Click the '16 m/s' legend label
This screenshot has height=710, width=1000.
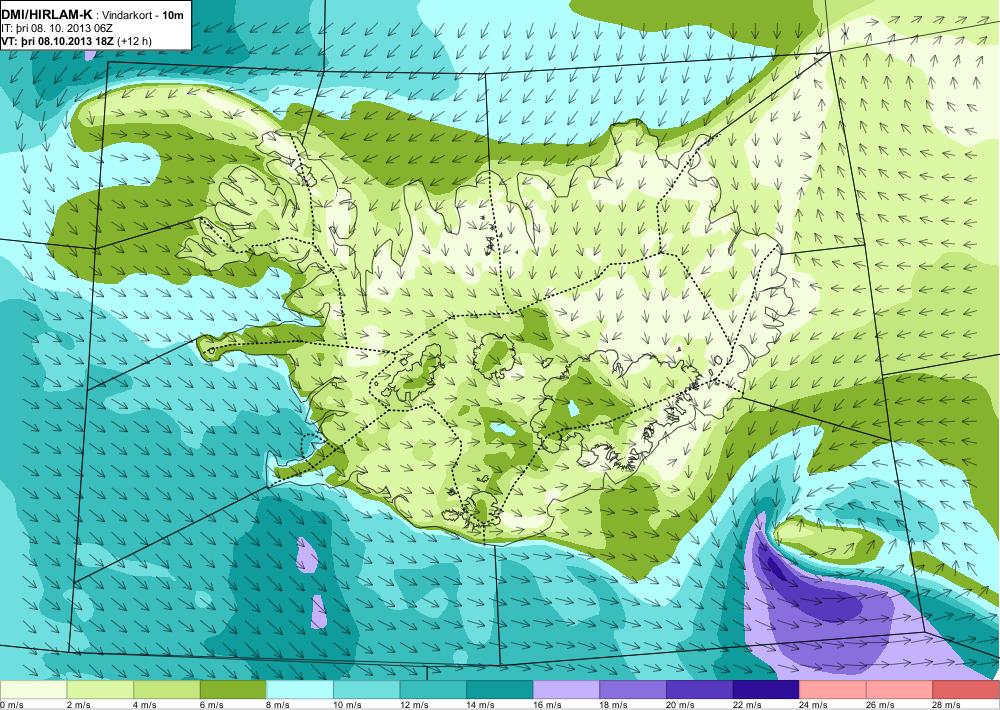click(547, 705)
